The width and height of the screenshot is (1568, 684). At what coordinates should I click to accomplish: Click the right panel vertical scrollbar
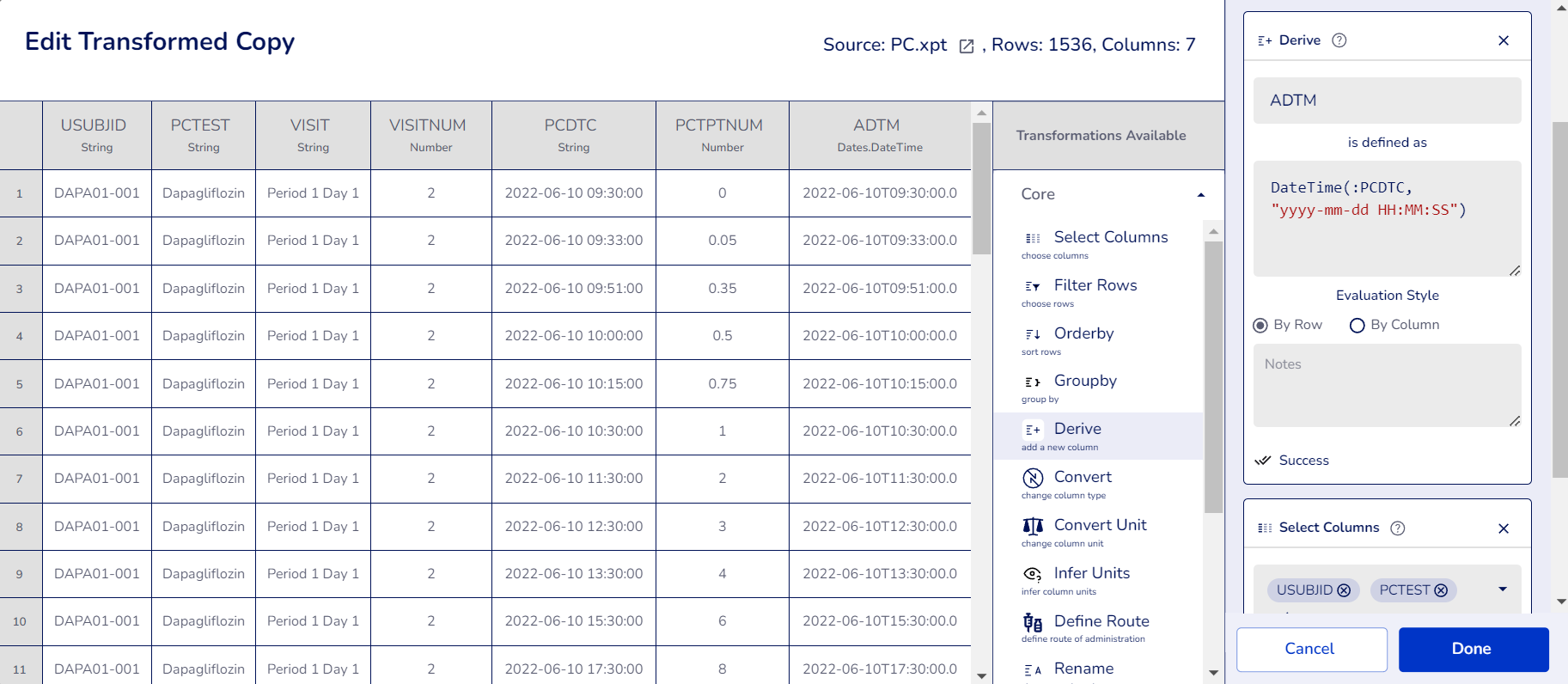[x=1560, y=299]
